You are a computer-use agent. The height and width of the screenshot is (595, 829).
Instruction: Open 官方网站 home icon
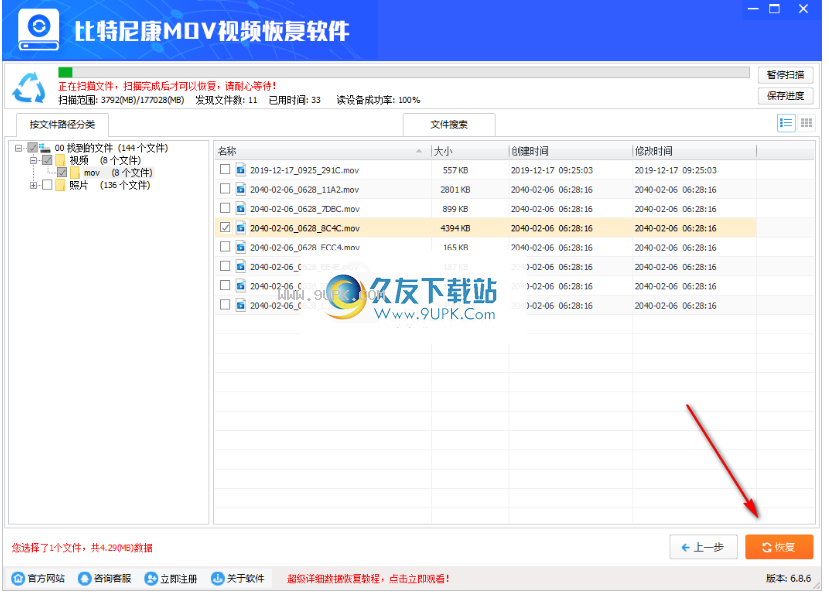coord(18,578)
